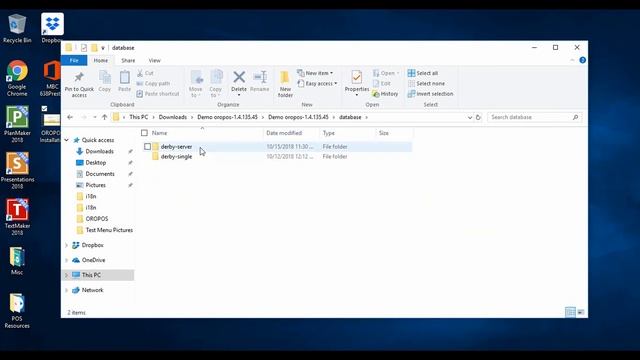Collapse the Quick access tree node

coord(67,140)
